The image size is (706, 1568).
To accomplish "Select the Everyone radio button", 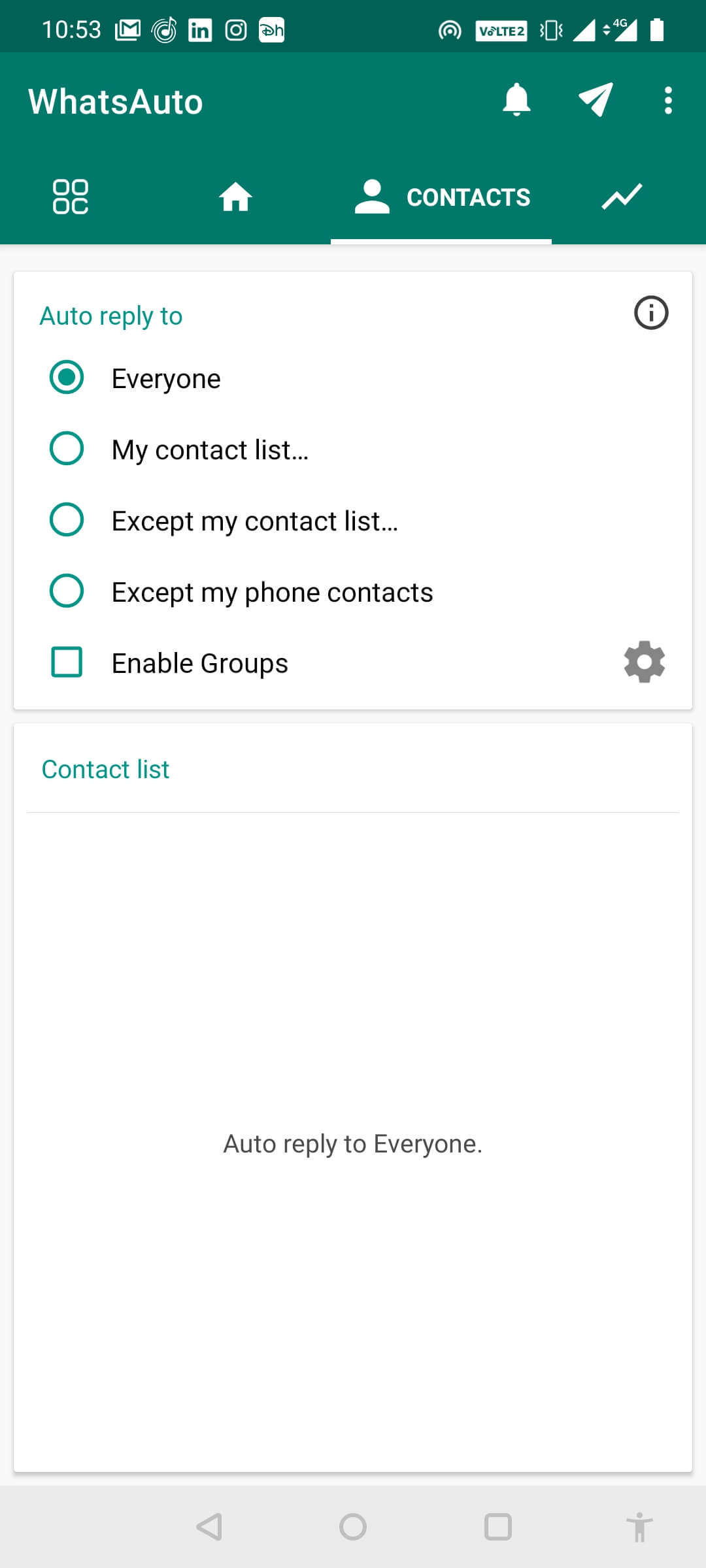I will [67, 378].
